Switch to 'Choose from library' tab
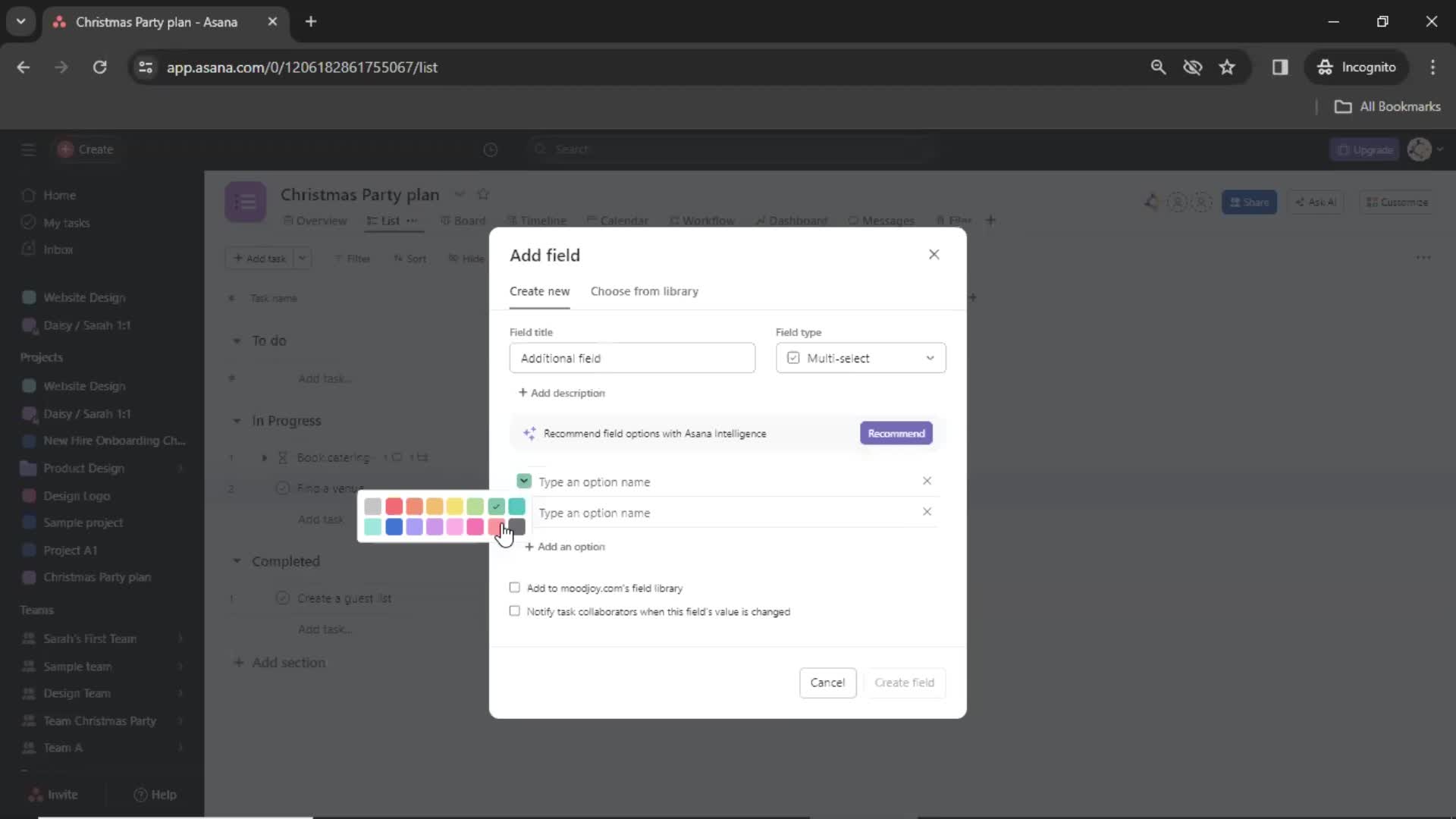The height and width of the screenshot is (819, 1456). 645,291
